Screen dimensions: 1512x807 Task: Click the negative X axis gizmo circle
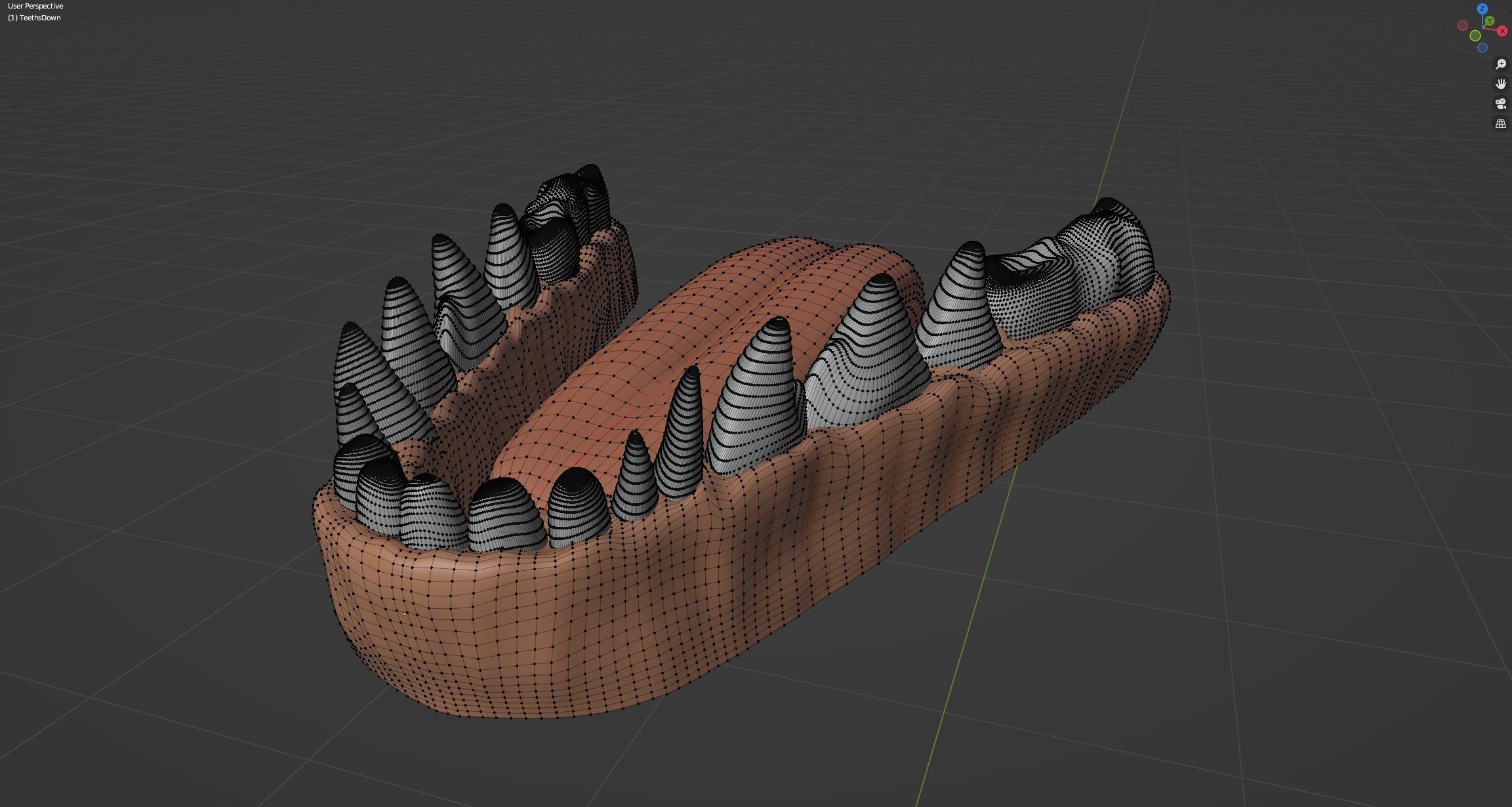[x=1462, y=26]
